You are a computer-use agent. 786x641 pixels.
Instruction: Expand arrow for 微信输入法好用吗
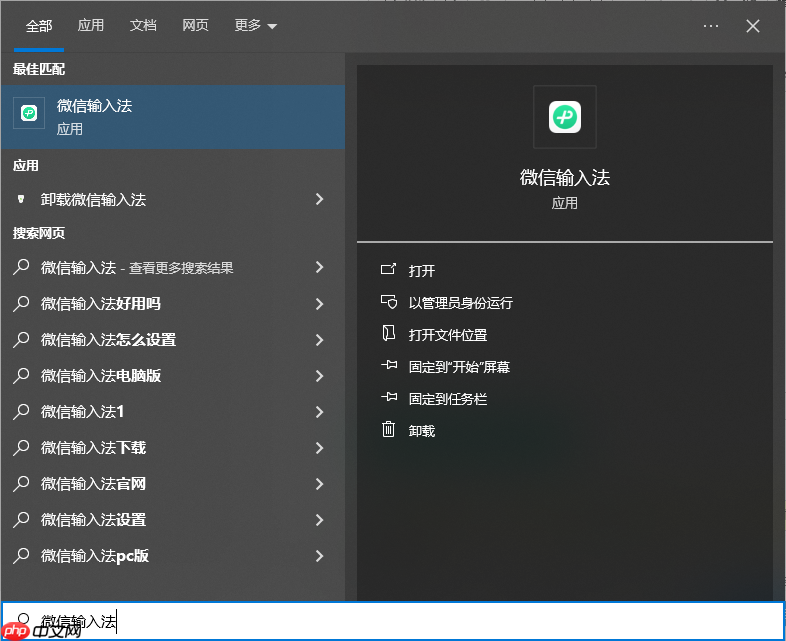coord(320,304)
